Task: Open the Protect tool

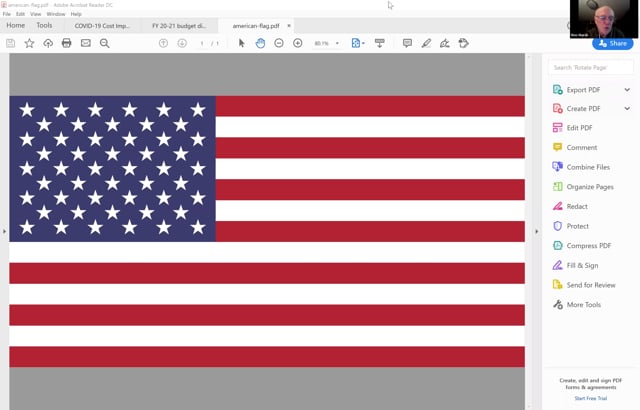Action: pyautogui.click(x=571, y=226)
